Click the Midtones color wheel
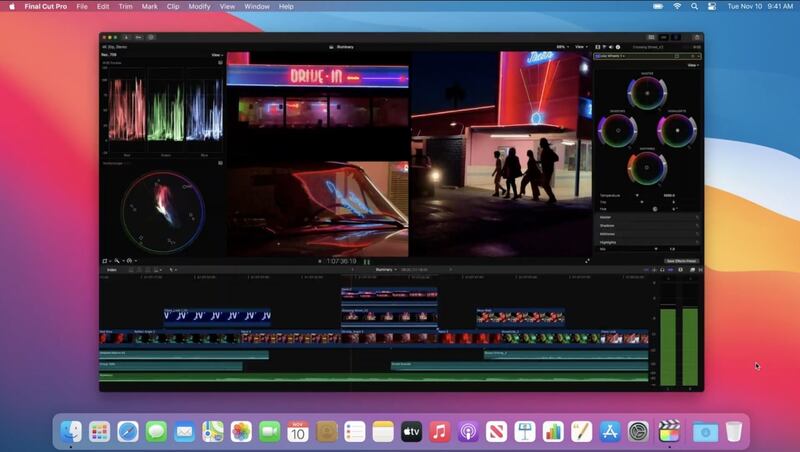800x452 pixels. click(647, 167)
